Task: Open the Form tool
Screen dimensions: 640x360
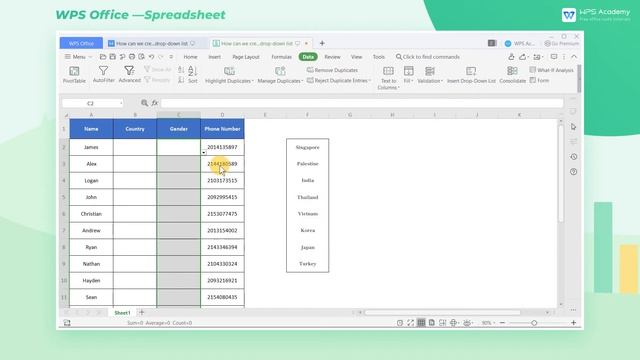Action: 539,80
